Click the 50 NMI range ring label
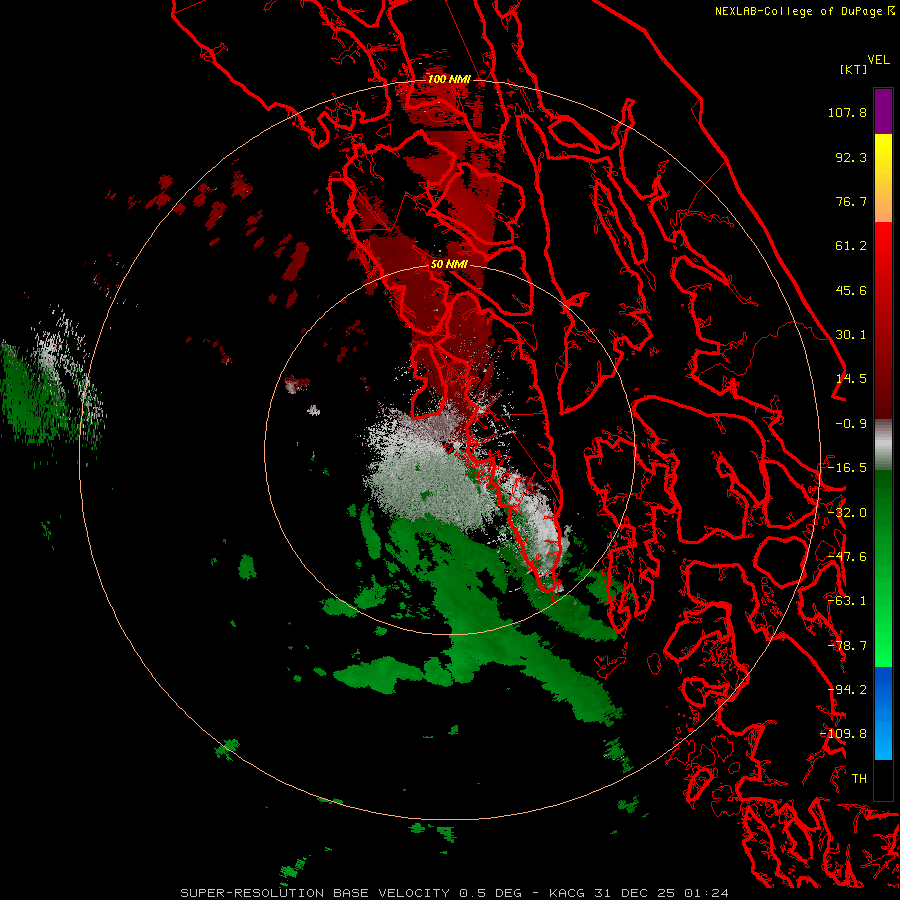Image resolution: width=900 pixels, height=900 pixels. (x=449, y=264)
